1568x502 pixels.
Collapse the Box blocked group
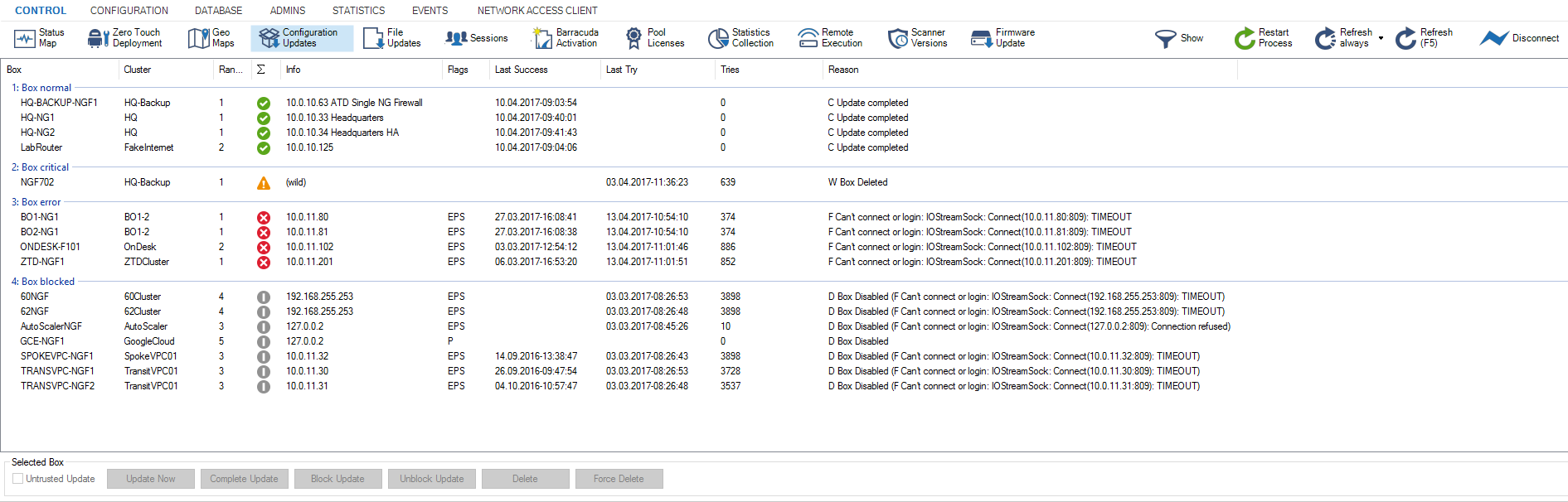47,282
